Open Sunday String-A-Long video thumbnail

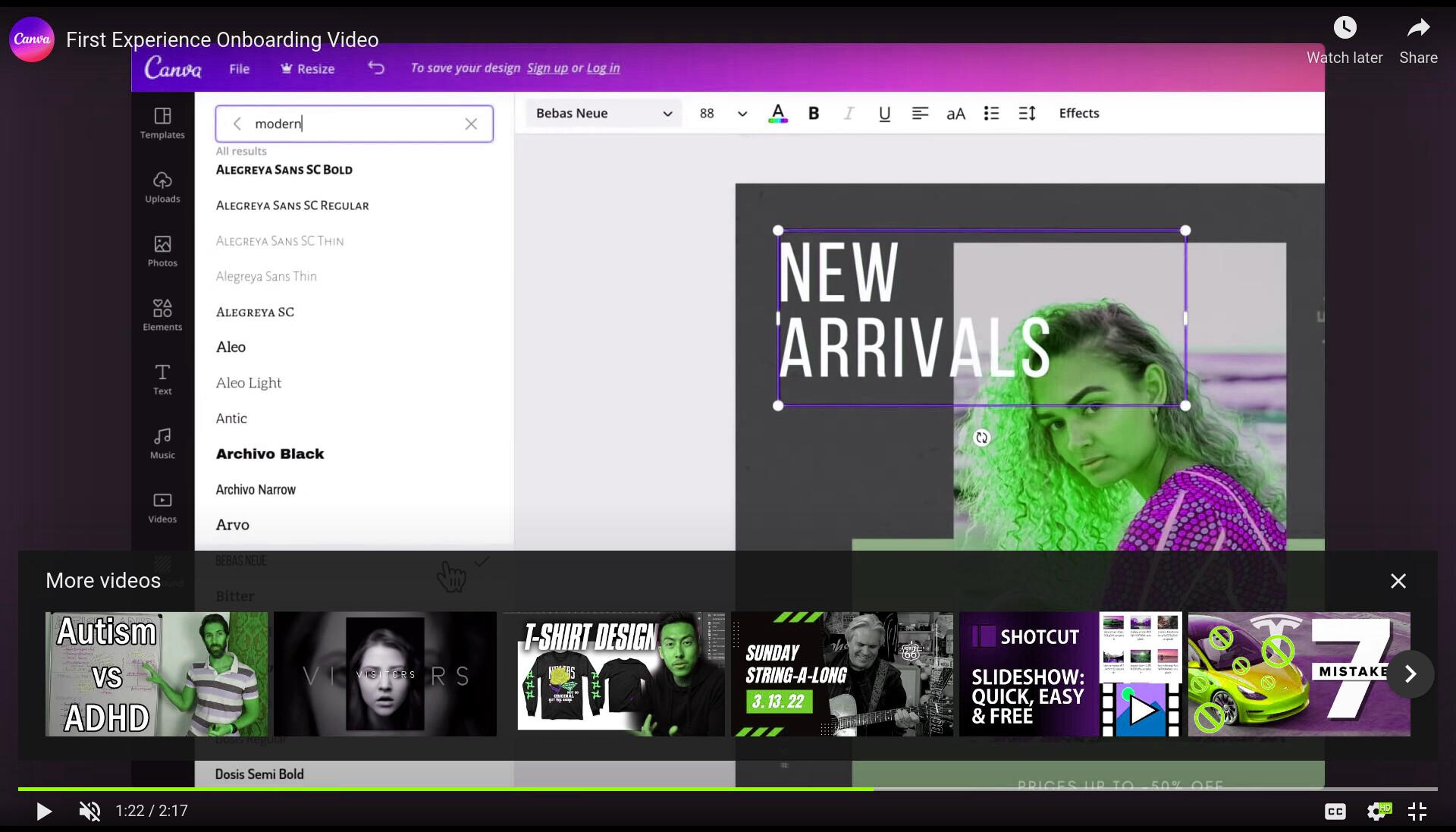pyautogui.click(x=842, y=674)
